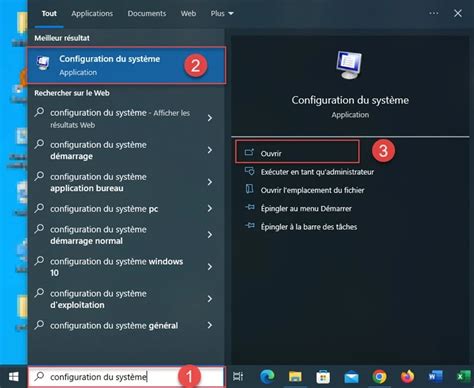Click the Task View taskbar icon
474x388 pixels.
pos(238,377)
